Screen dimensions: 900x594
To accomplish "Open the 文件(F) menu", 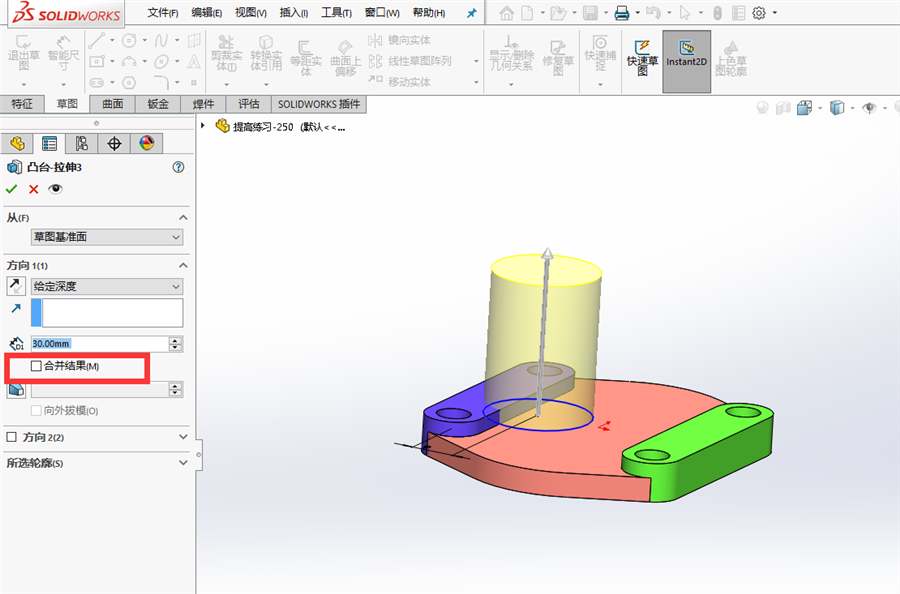I will 163,13.
